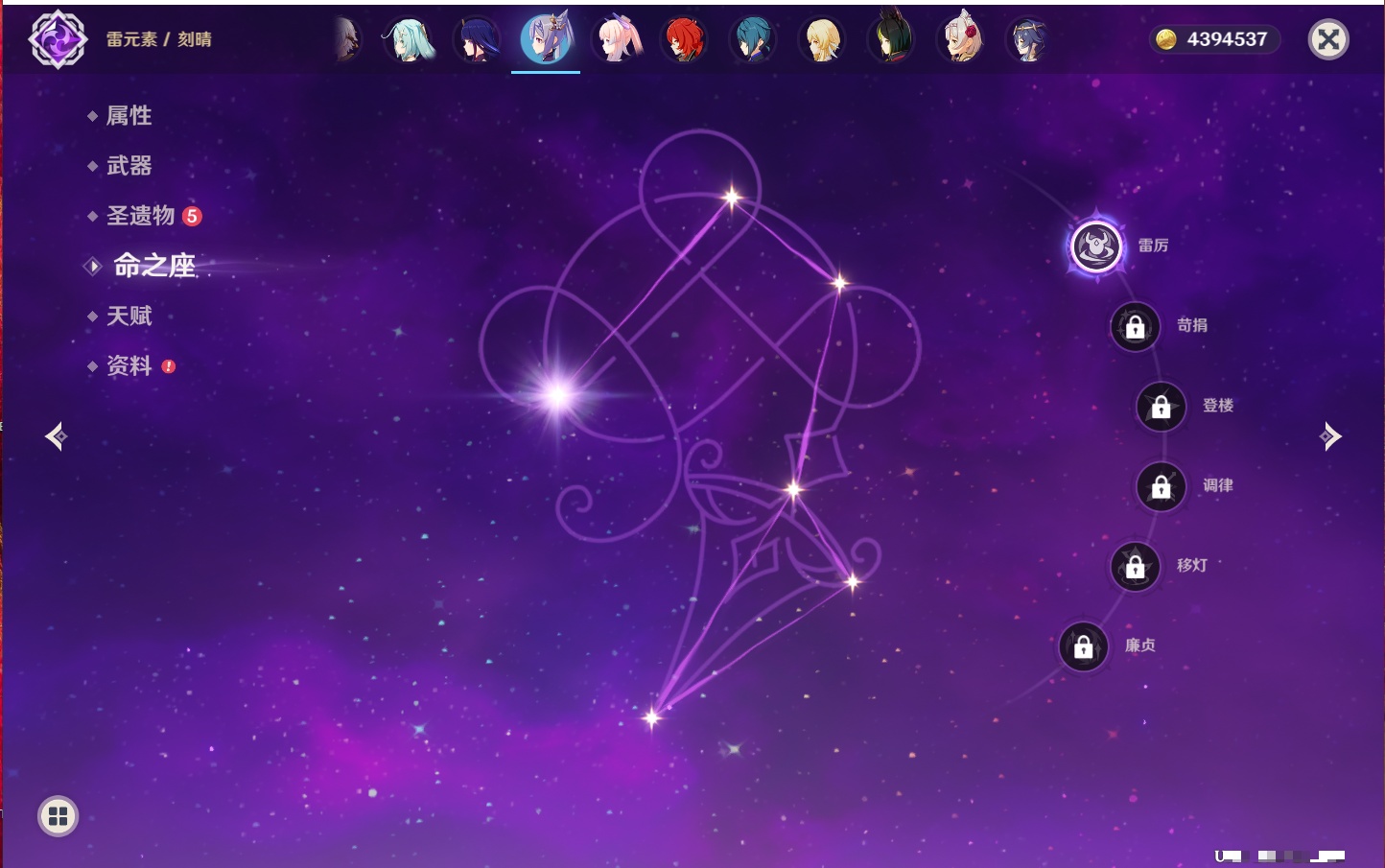The width and height of the screenshot is (1385, 868).
Task: Open the unlocked 雷厉 constellation node
Action: (1096, 246)
